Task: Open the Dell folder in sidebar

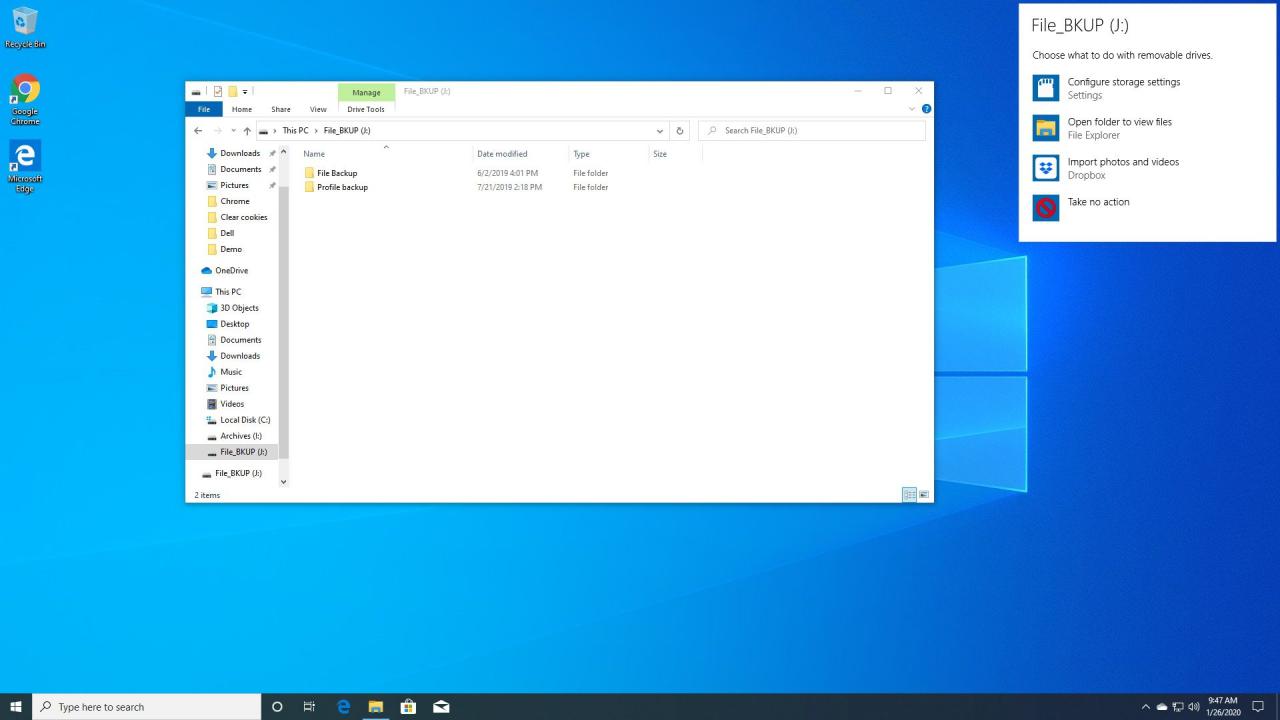Action: [227, 233]
